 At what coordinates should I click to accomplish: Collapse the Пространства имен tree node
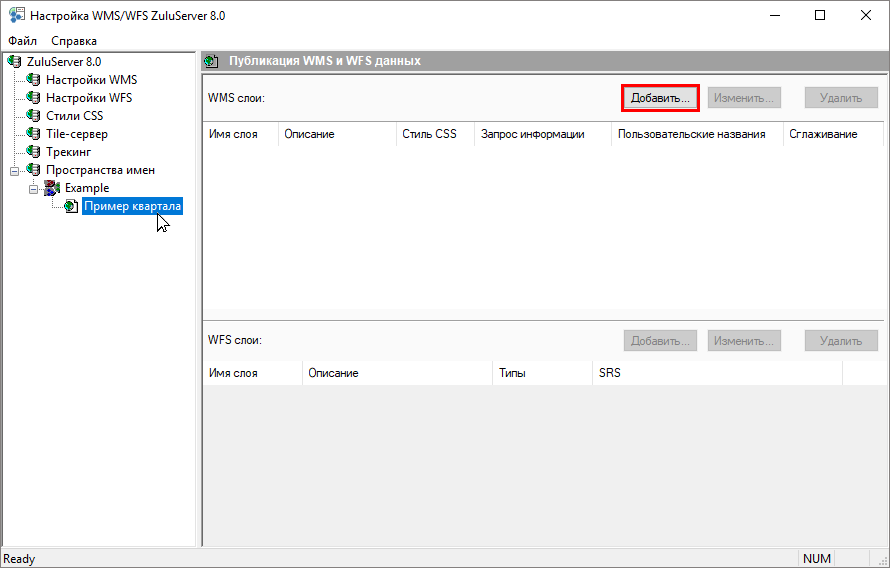click(x=15, y=170)
